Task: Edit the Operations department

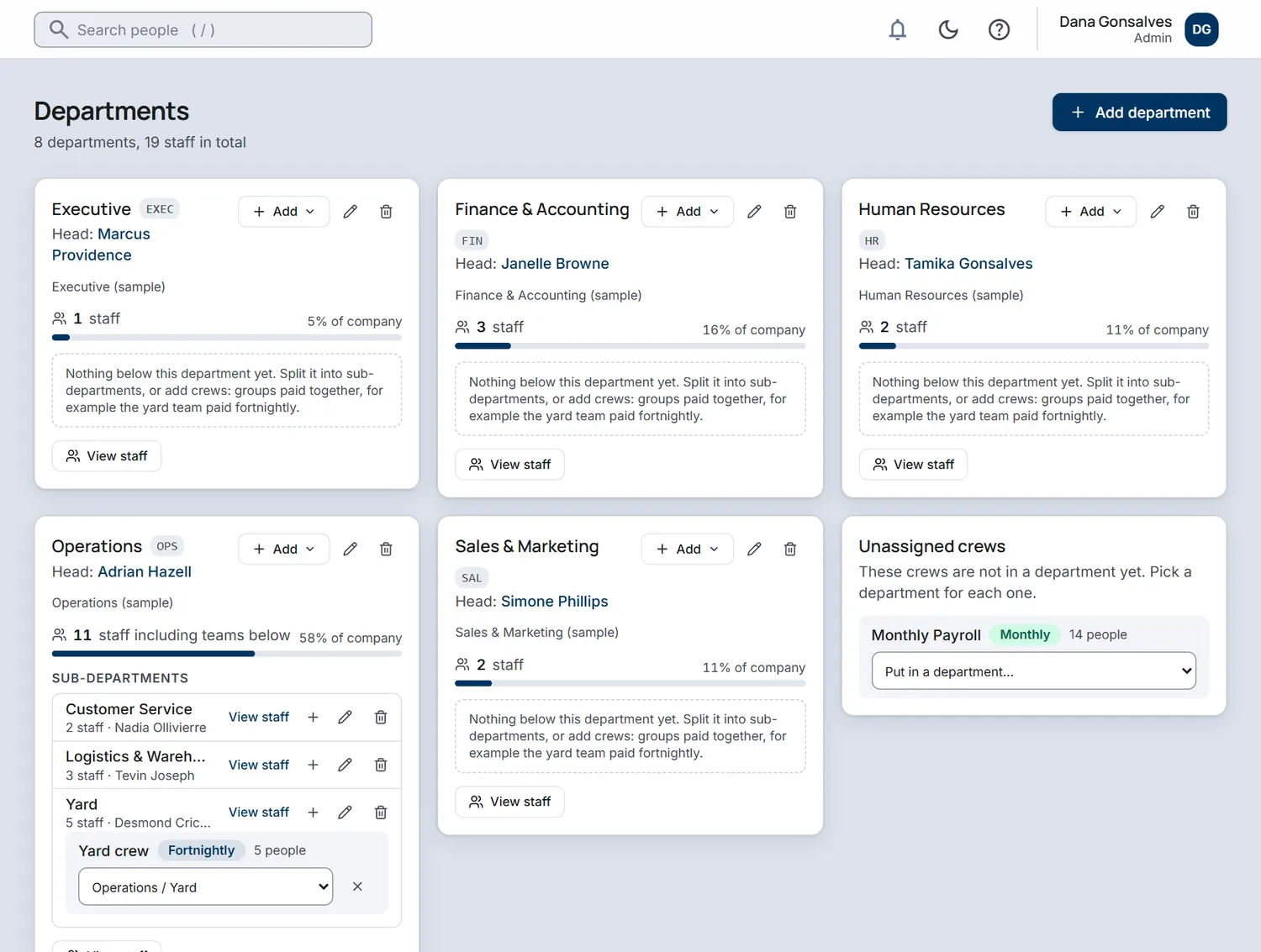Action: coord(351,549)
